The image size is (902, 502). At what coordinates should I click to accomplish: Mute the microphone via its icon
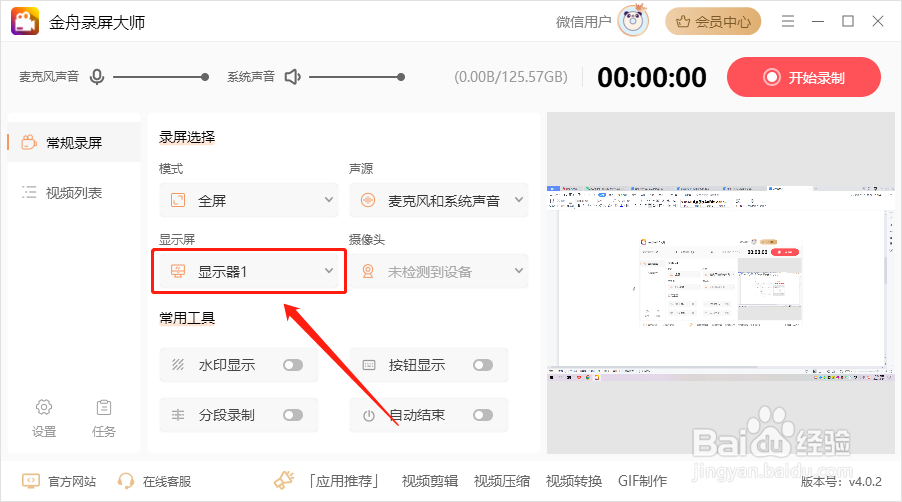[x=97, y=76]
